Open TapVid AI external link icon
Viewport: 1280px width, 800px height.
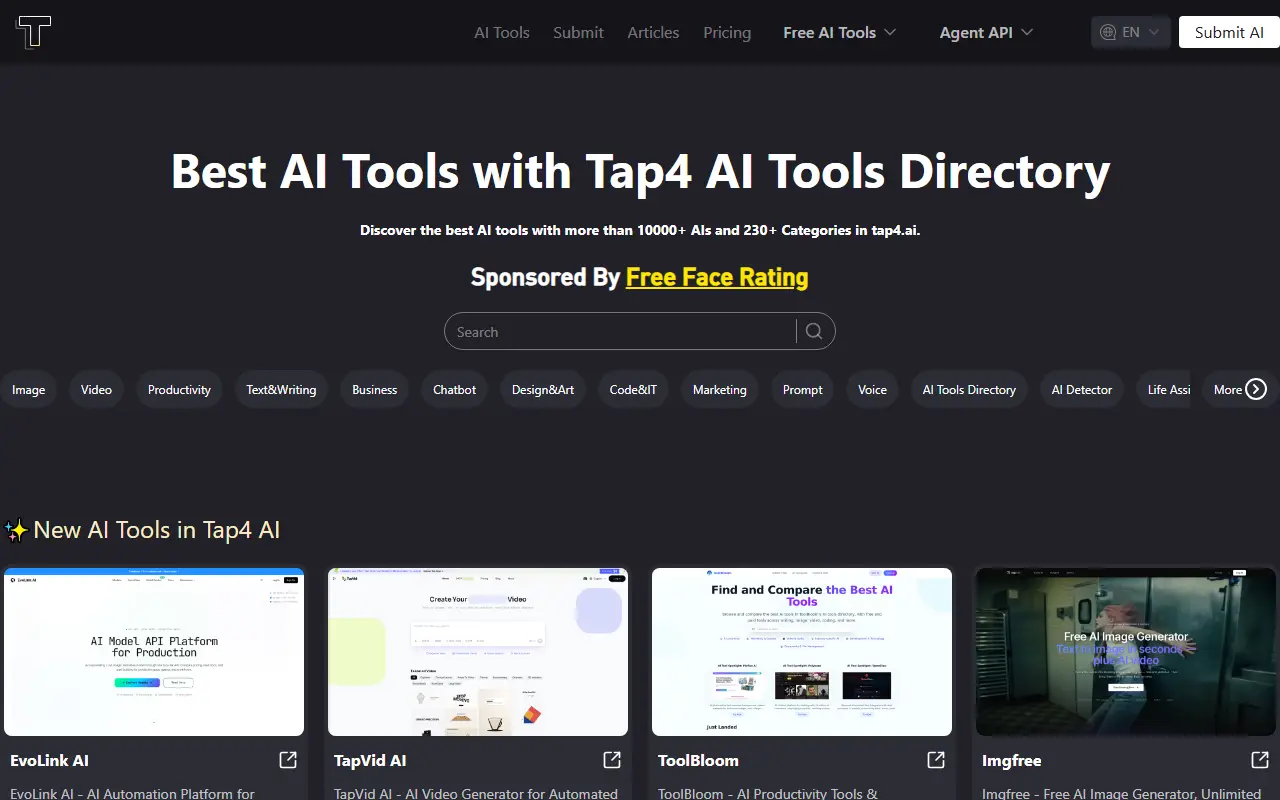612,760
